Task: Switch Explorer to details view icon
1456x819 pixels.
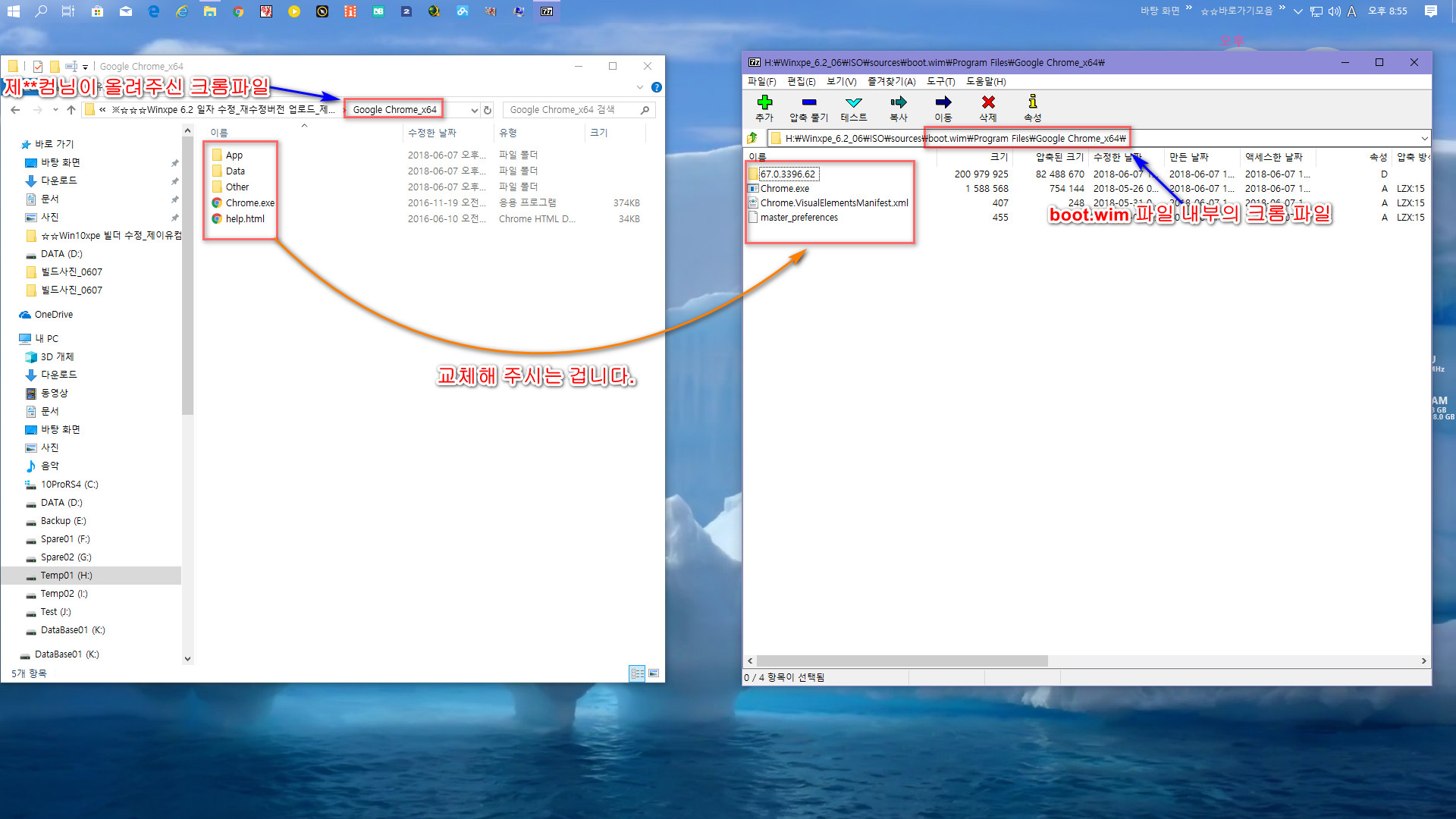Action: click(x=637, y=673)
